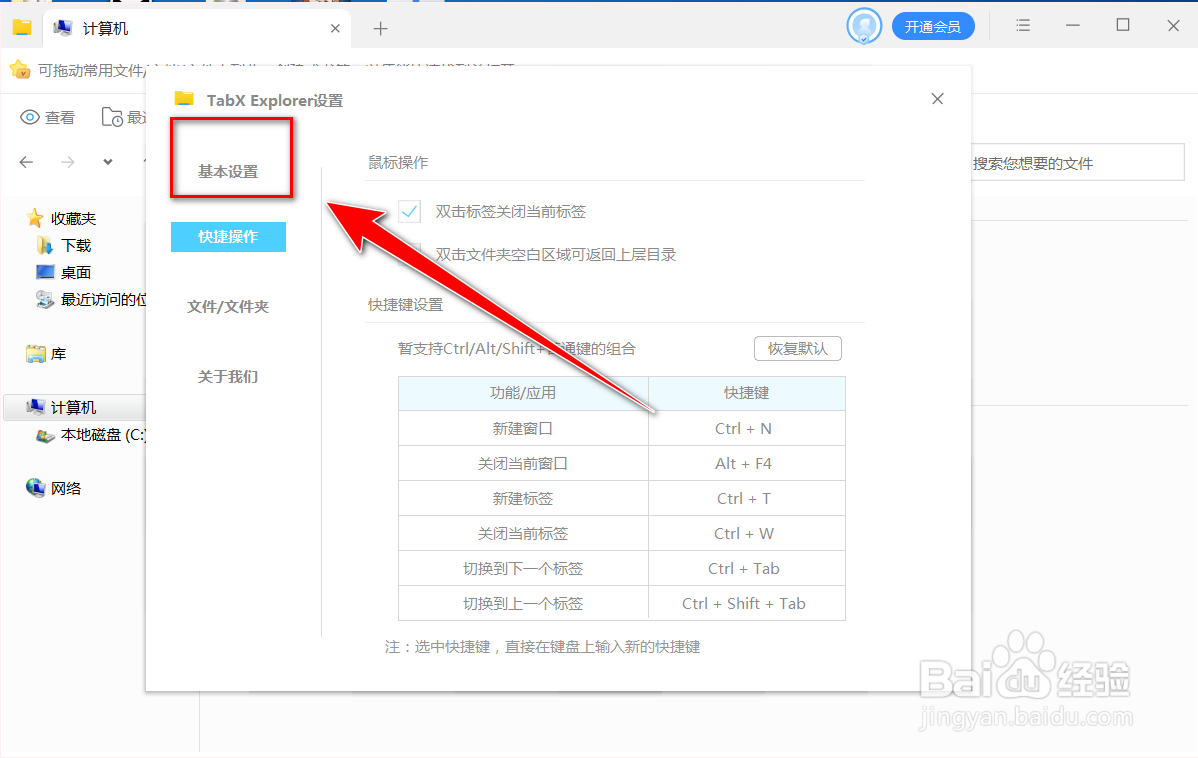
Task: Click 开通会员 membership button
Action: pos(933,27)
